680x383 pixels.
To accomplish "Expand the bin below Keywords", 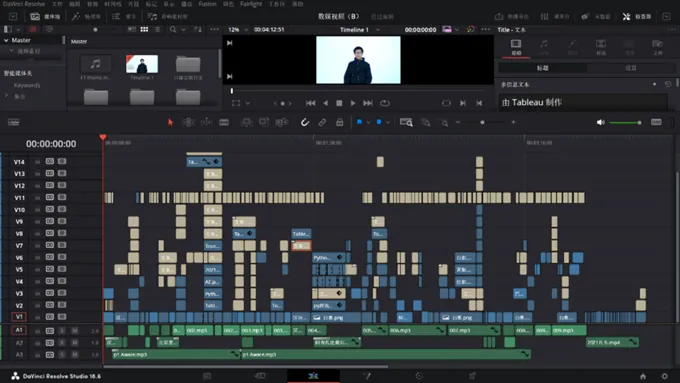I will 6,95.
